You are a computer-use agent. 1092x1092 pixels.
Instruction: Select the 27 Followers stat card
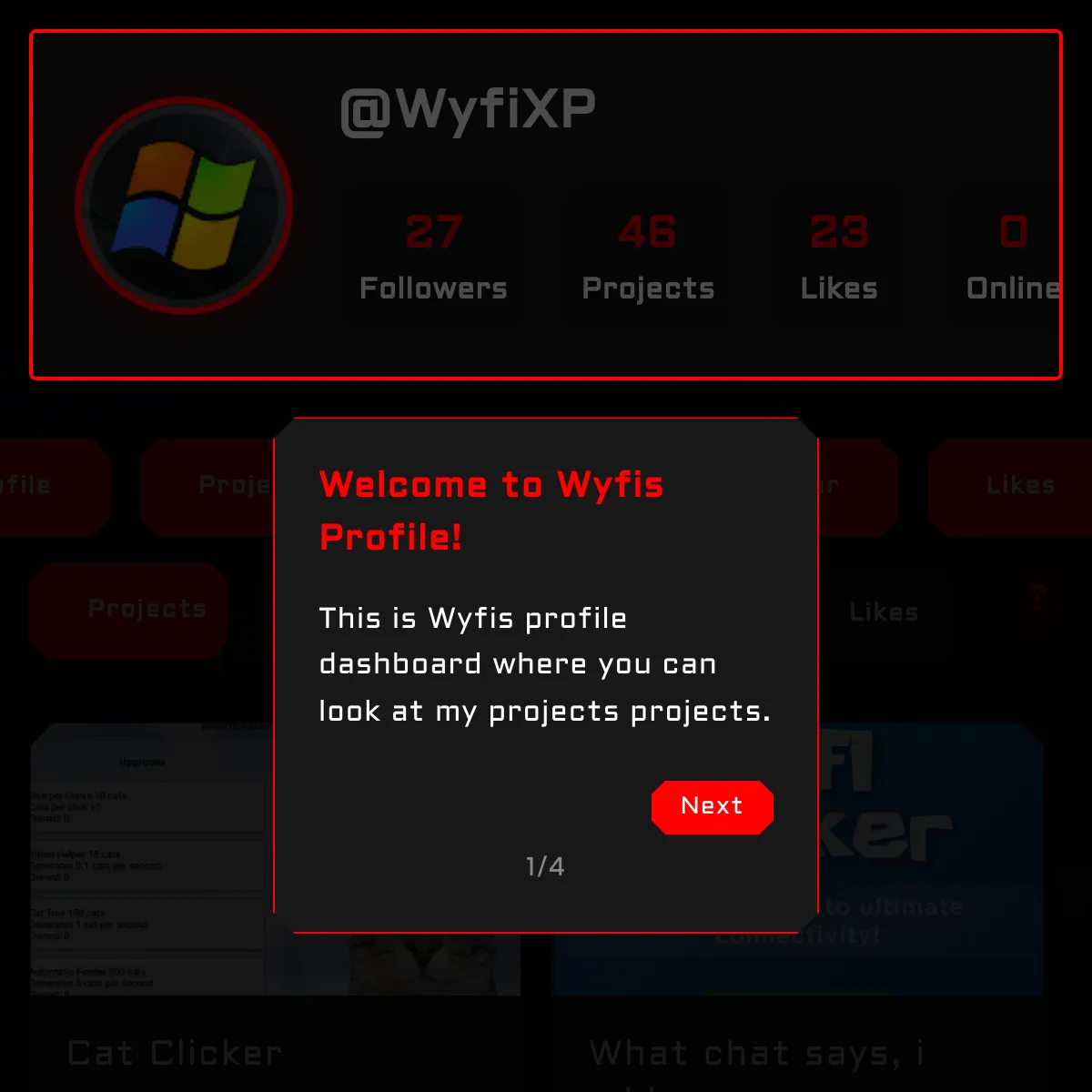click(x=433, y=258)
